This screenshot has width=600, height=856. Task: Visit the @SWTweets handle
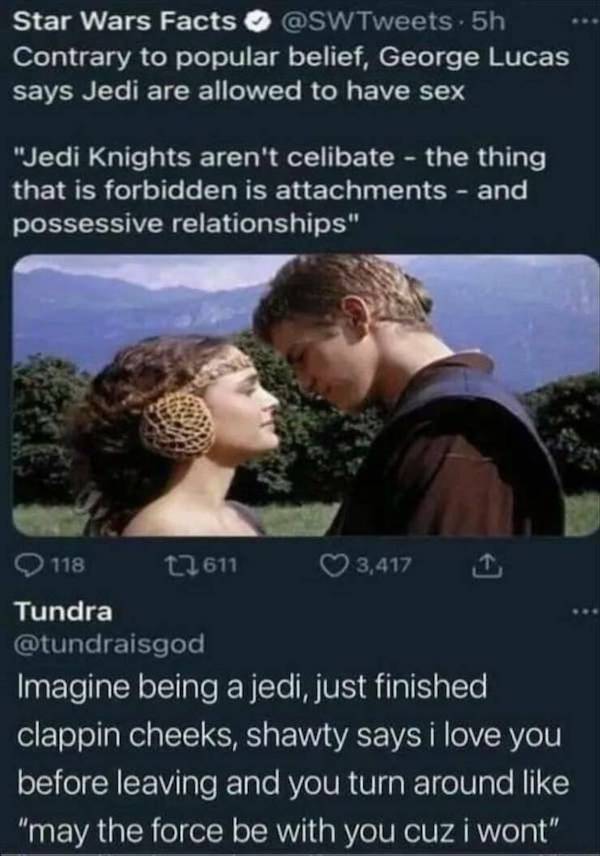pos(366,22)
